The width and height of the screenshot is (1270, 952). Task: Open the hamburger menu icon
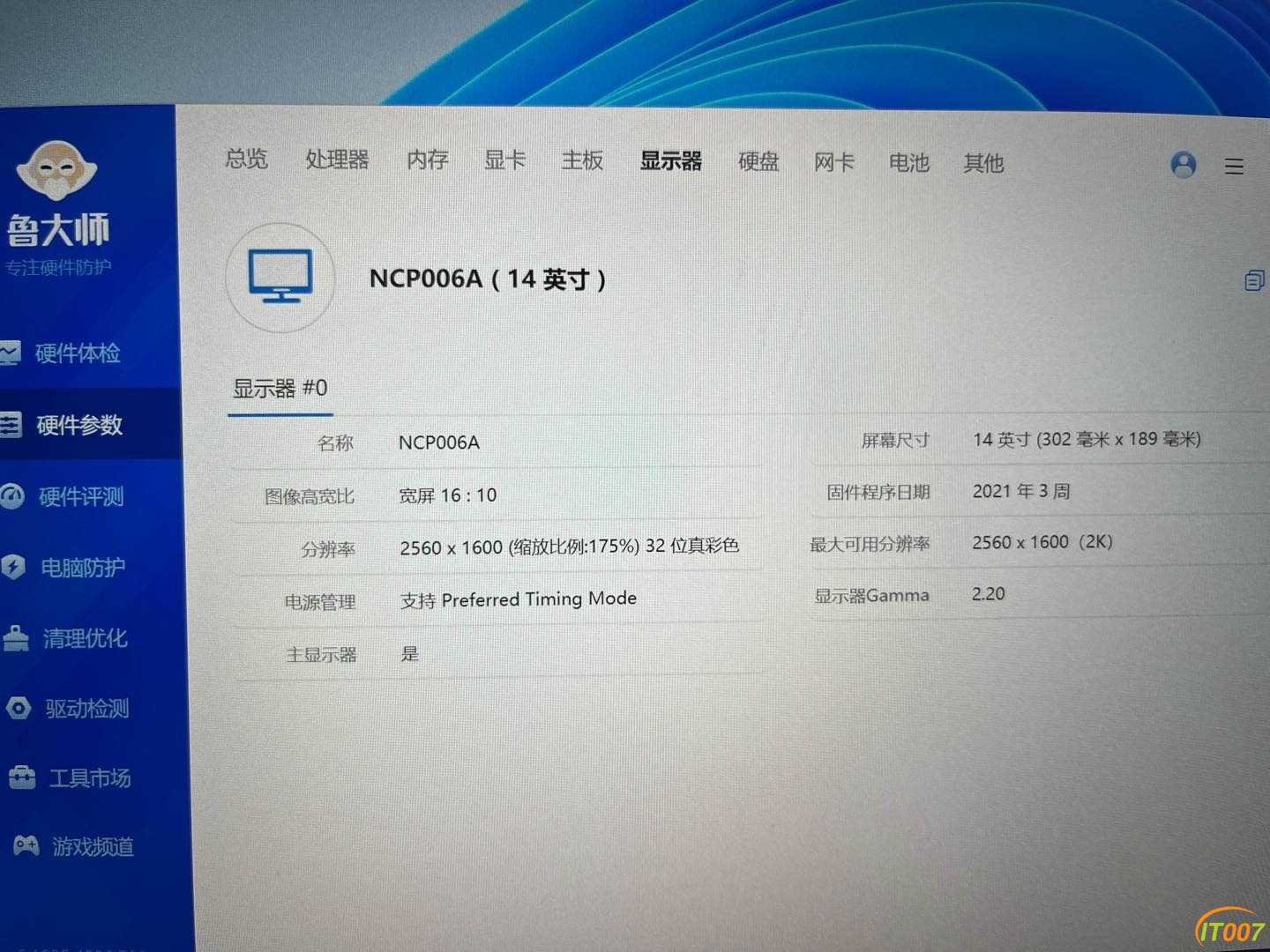1234,166
